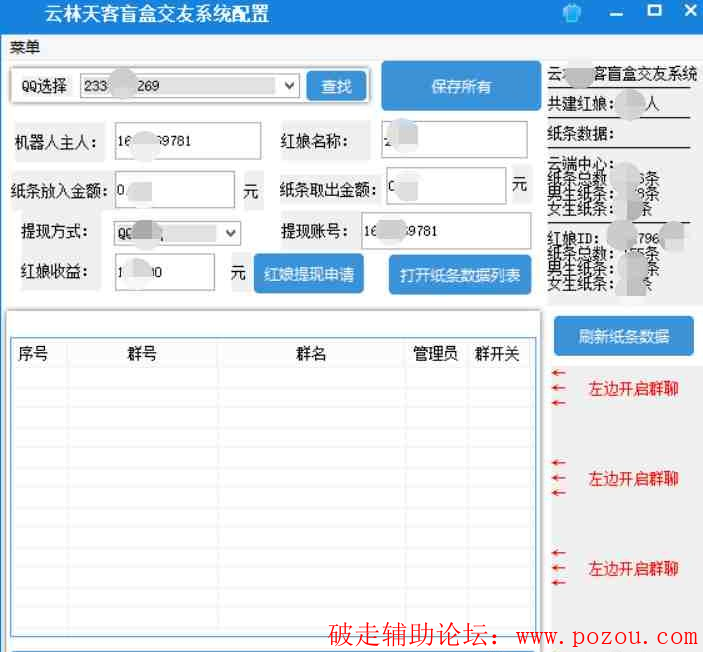703x652 pixels.
Task: Click the shirt skin icon in title bar
Action: (x=573, y=13)
